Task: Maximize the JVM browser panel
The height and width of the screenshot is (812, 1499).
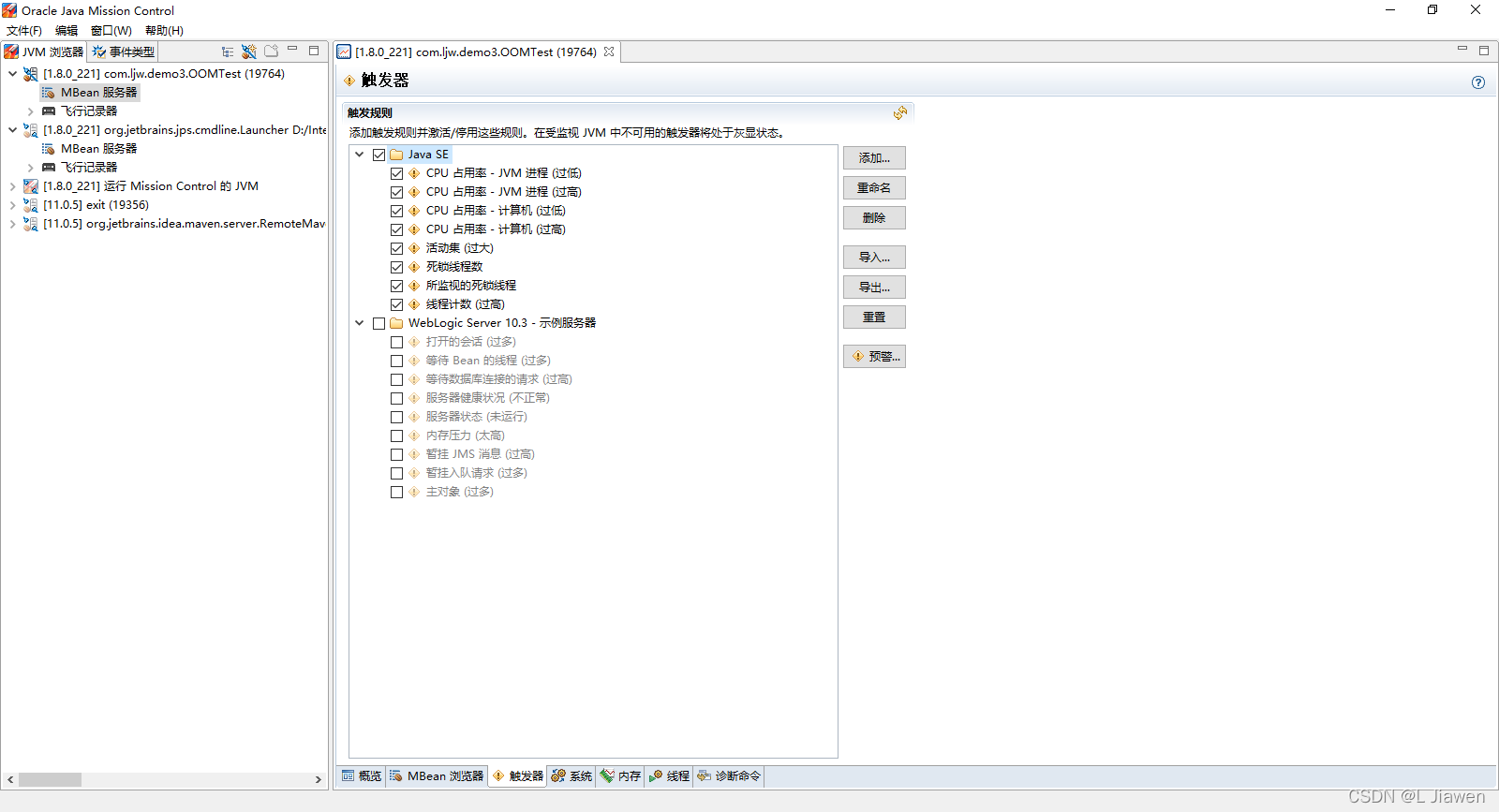Action: click(x=314, y=51)
